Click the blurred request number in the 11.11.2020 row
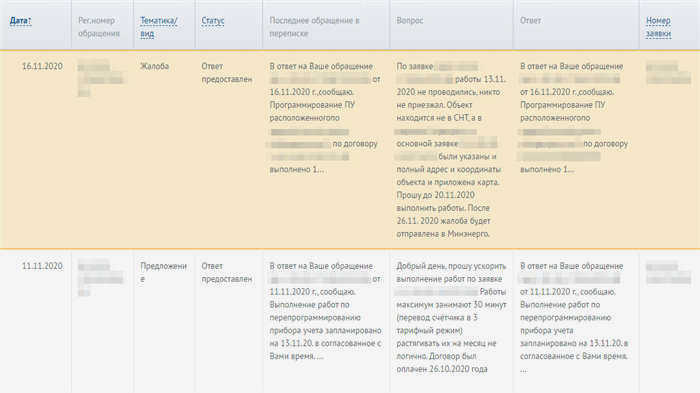Image resolution: width=700 pixels, height=393 pixels. (x=668, y=273)
